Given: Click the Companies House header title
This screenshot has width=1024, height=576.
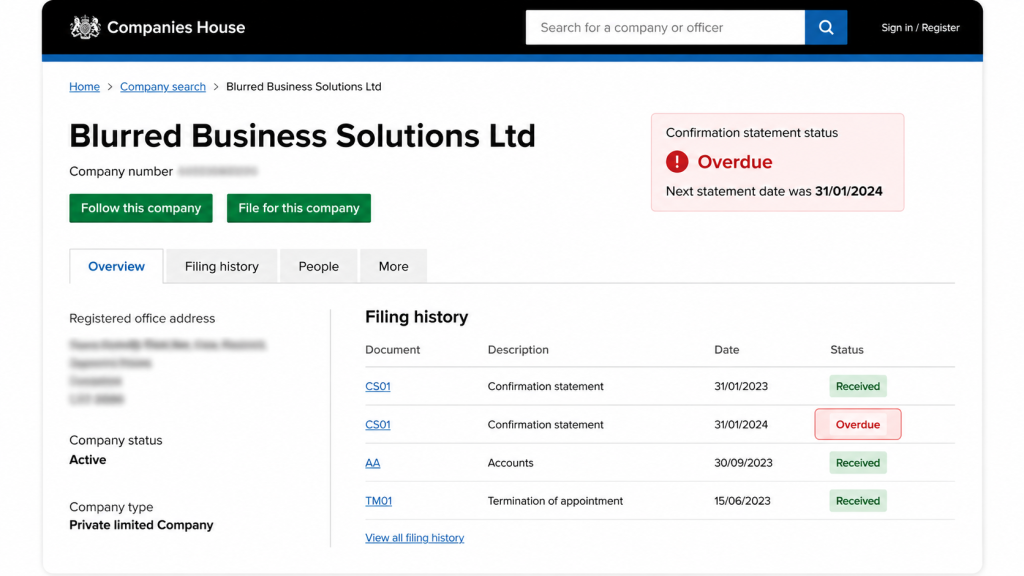Looking at the screenshot, I should 176,27.
